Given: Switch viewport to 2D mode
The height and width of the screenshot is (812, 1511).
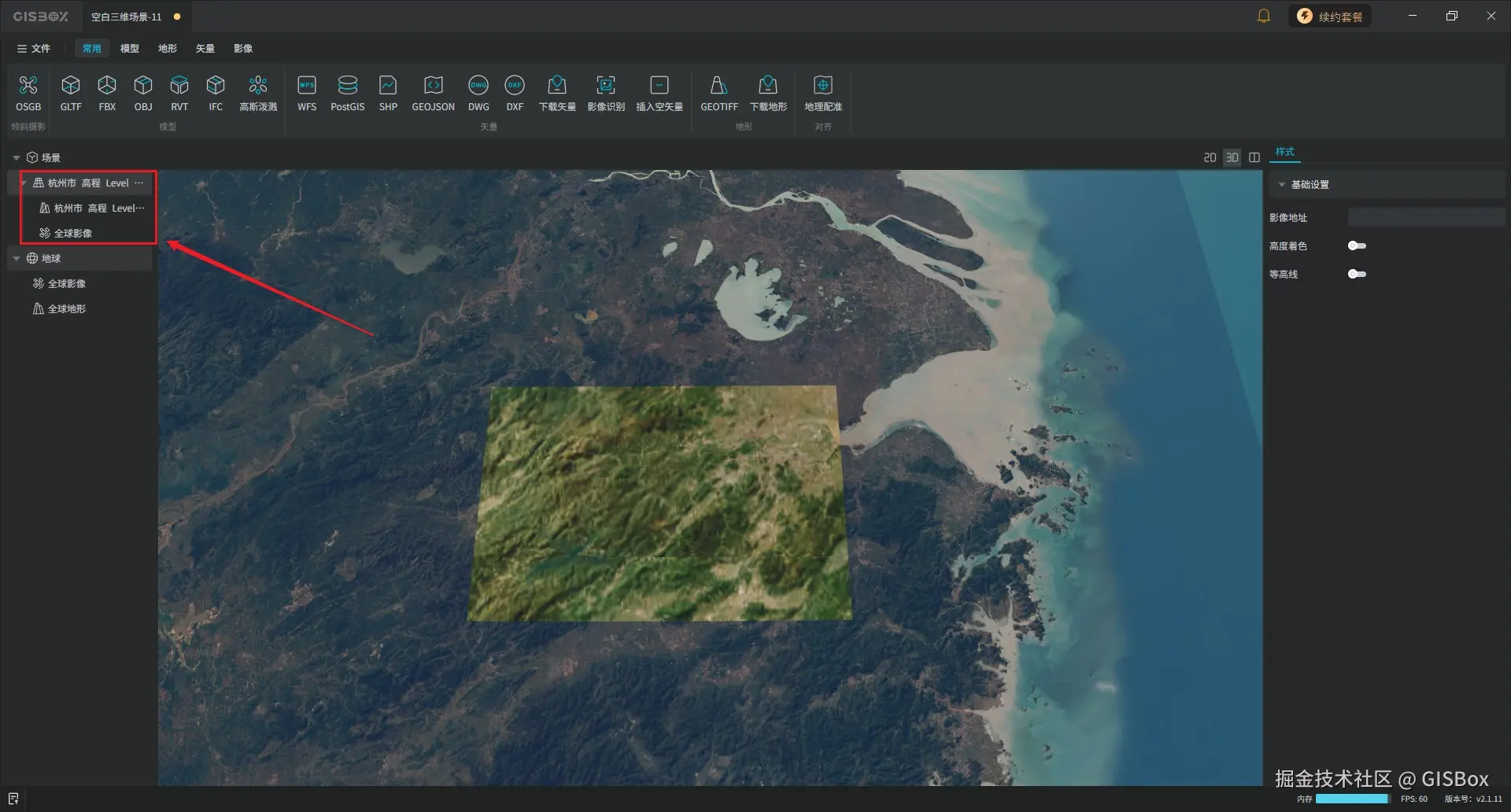Looking at the screenshot, I should click(x=1210, y=157).
